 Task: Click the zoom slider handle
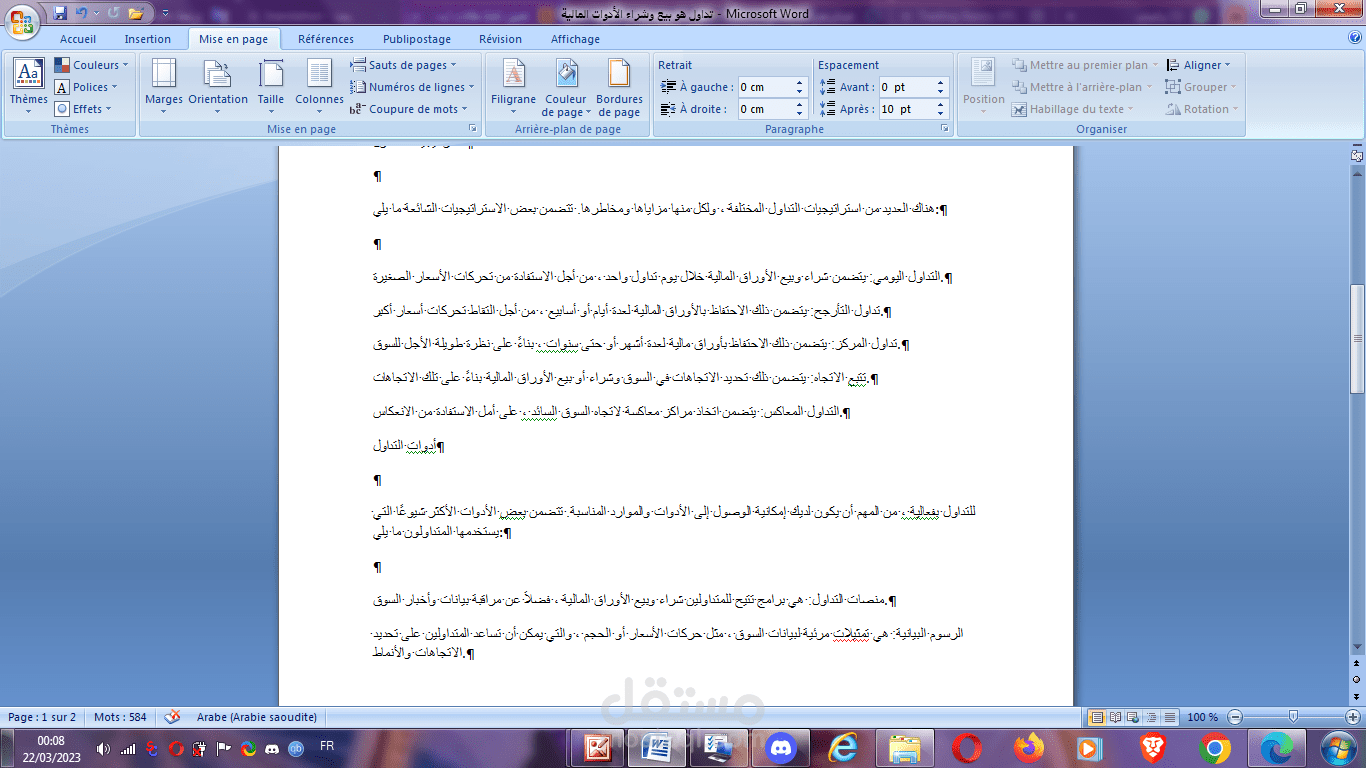[x=1293, y=717]
